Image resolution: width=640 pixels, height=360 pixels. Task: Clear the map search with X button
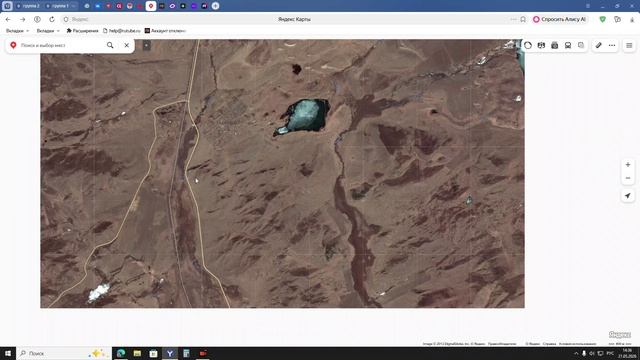click(127, 45)
